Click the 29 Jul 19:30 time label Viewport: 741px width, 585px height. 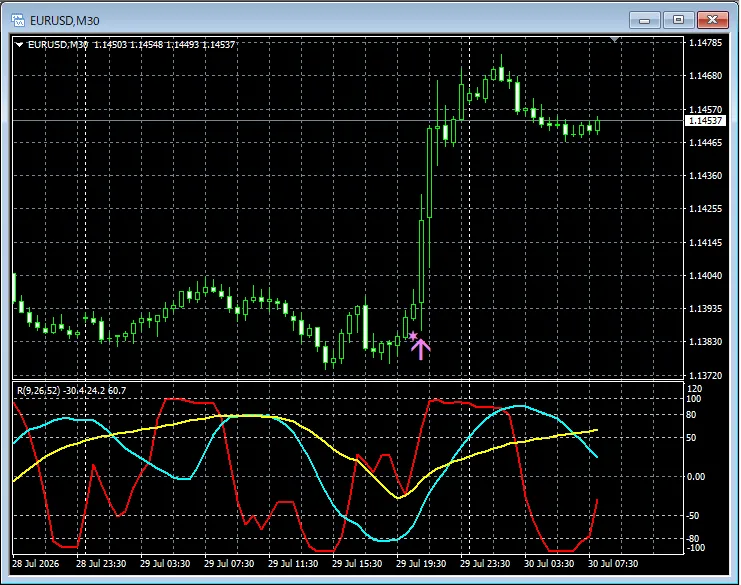click(421, 564)
